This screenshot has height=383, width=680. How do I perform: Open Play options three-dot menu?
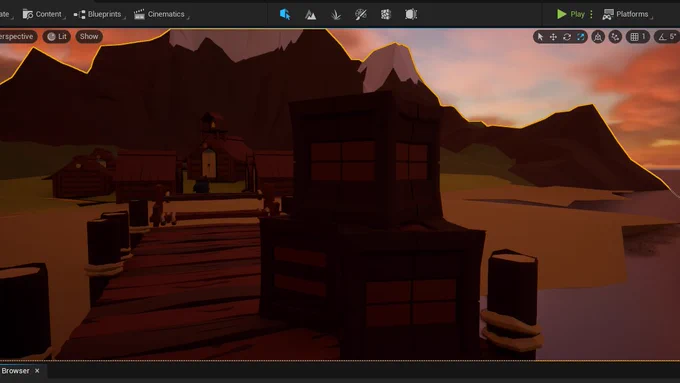pyautogui.click(x=591, y=14)
